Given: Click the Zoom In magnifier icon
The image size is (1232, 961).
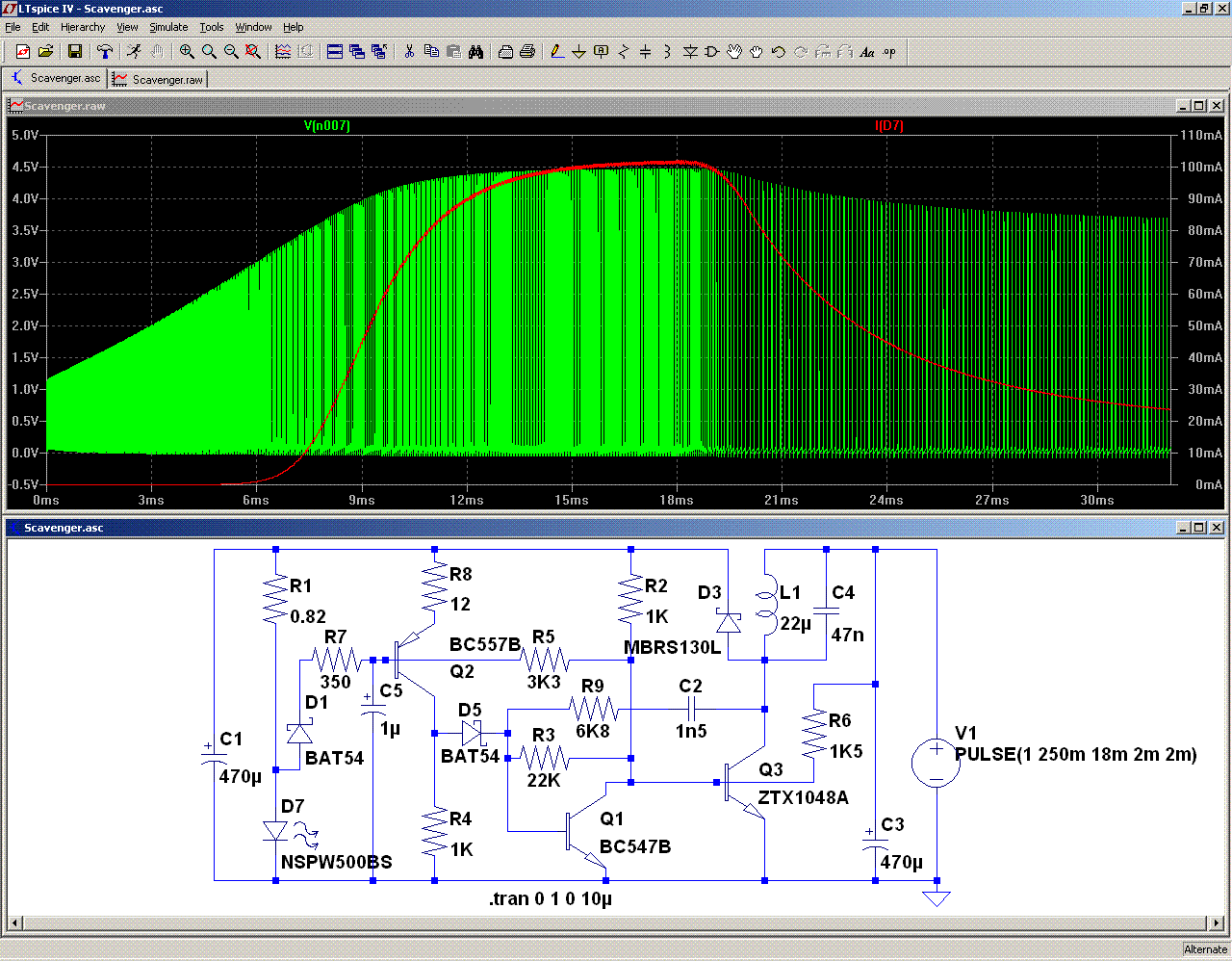Looking at the screenshot, I should 187,52.
